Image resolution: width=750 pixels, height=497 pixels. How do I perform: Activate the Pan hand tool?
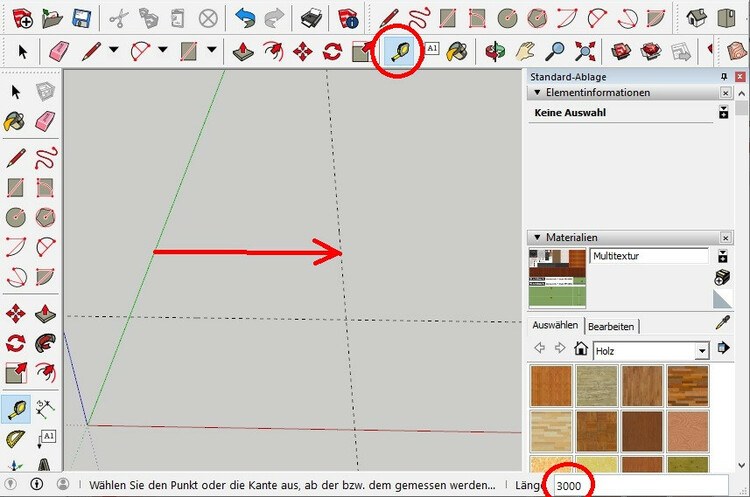525,51
